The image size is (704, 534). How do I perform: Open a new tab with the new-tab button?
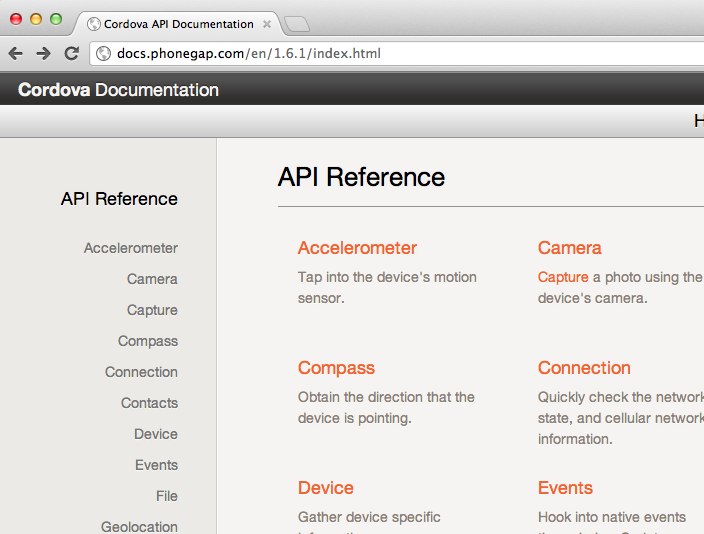coord(297,24)
